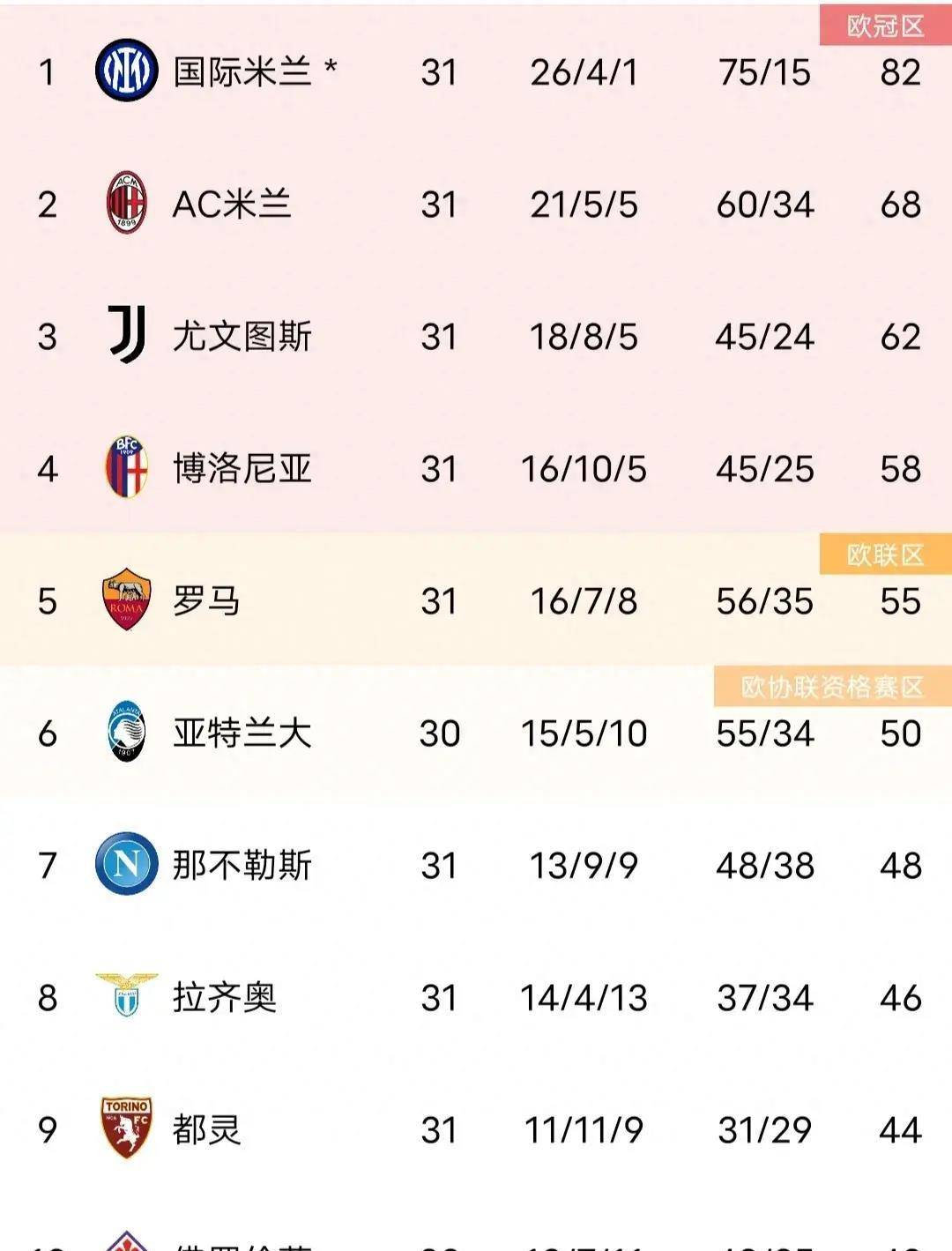Open the Atalanta club logo
Viewport: 952px width, 1251px height.
point(126,732)
